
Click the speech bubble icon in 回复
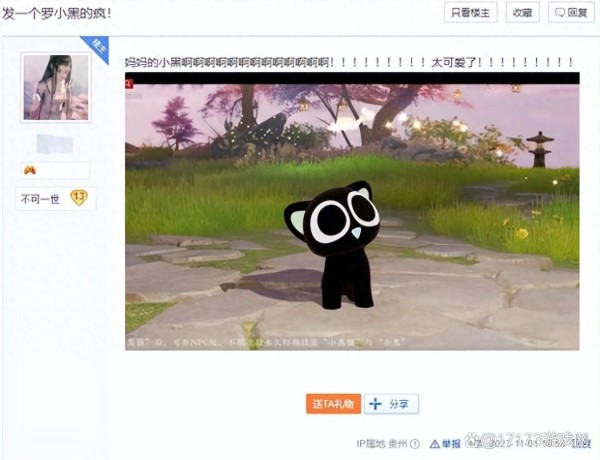[x=559, y=13]
